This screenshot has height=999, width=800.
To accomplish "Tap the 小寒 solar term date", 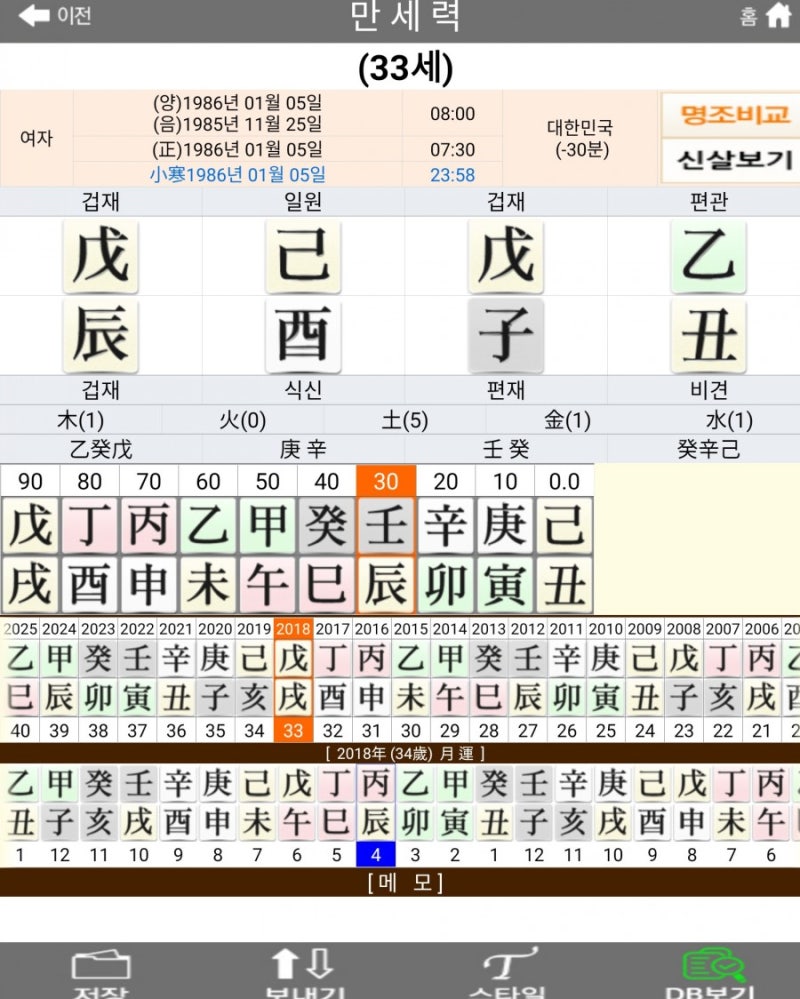I will pos(238,174).
